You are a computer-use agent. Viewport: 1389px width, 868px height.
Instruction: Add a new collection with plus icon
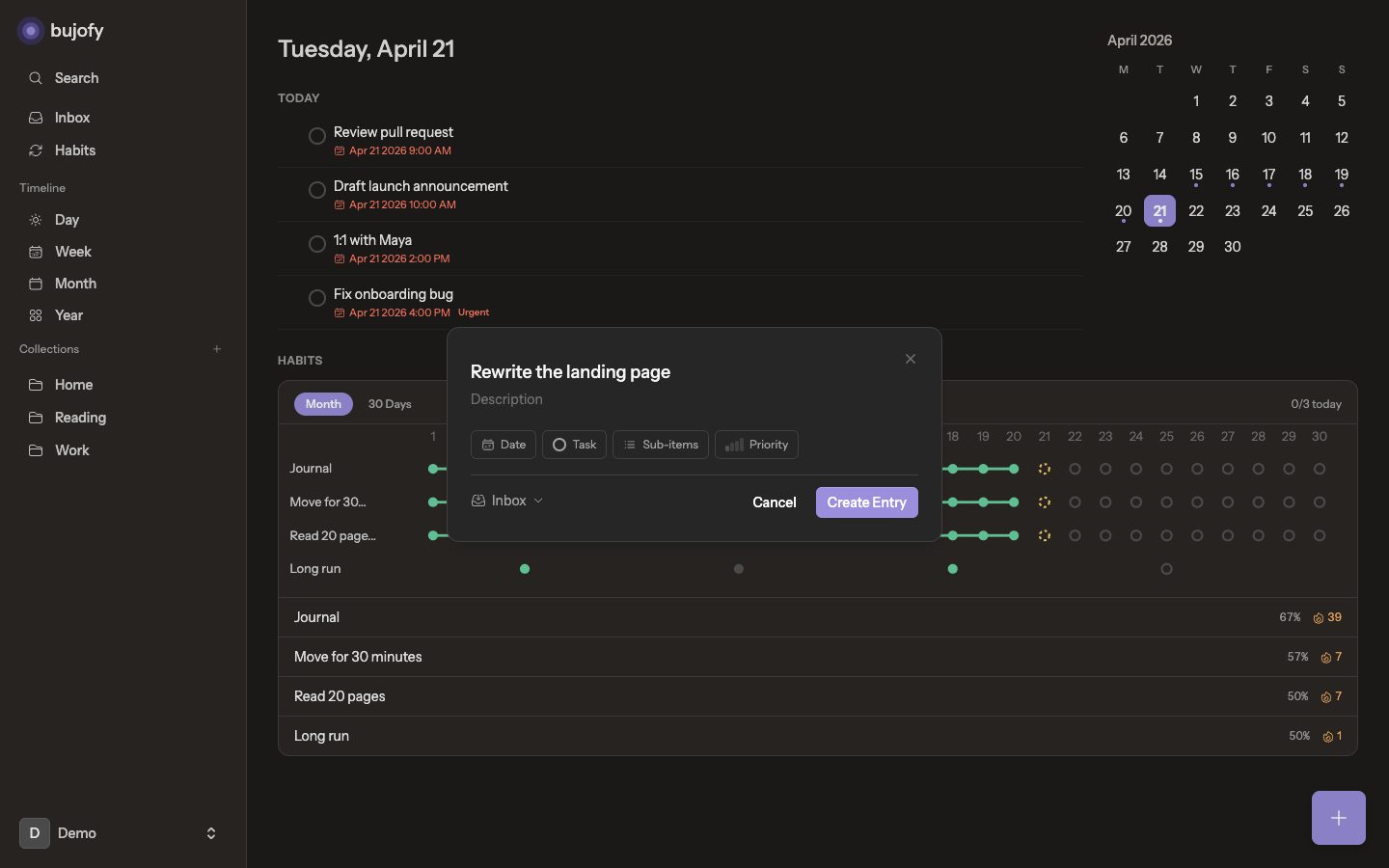click(x=217, y=349)
